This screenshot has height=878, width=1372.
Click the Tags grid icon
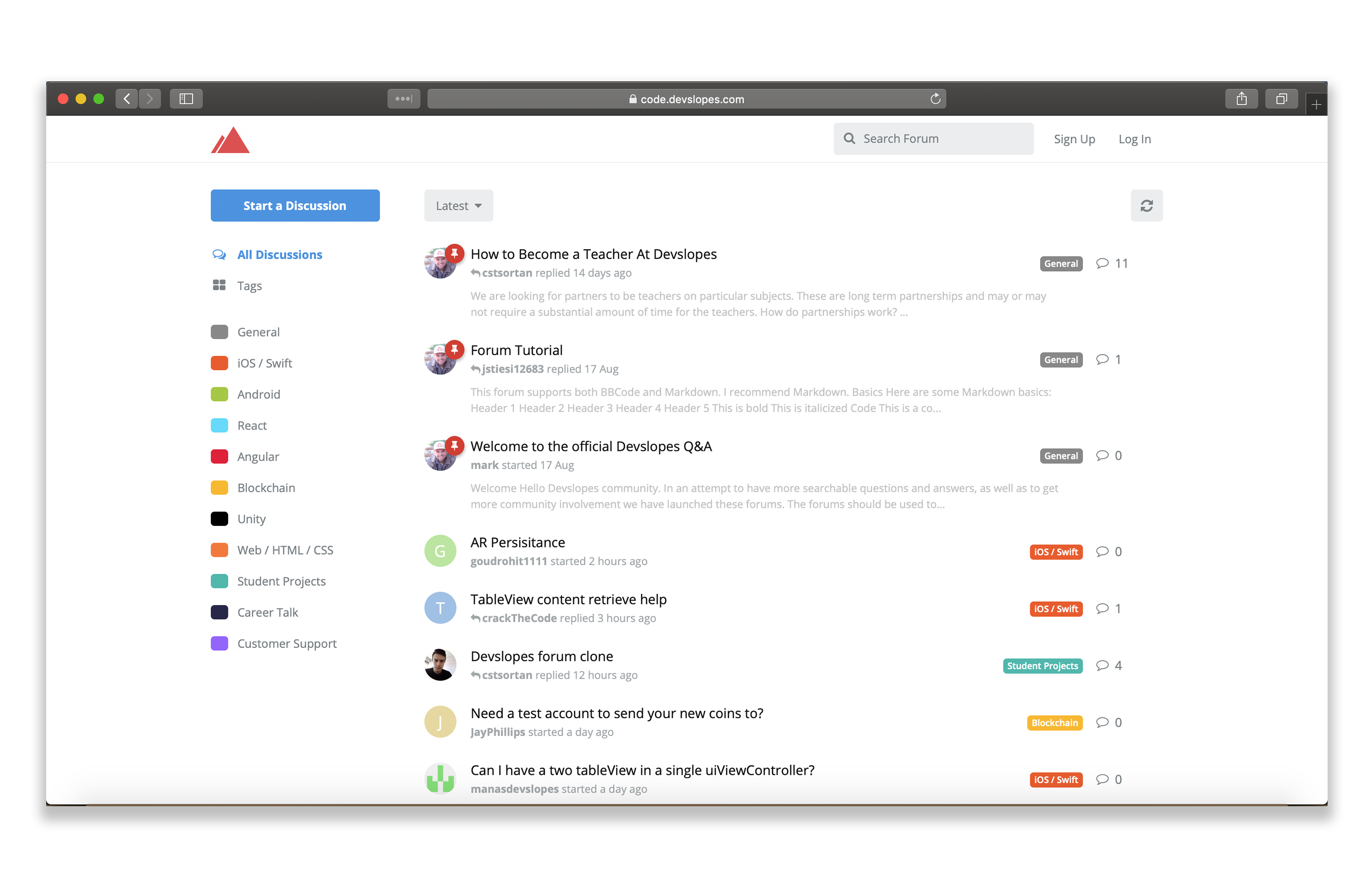coord(219,285)
